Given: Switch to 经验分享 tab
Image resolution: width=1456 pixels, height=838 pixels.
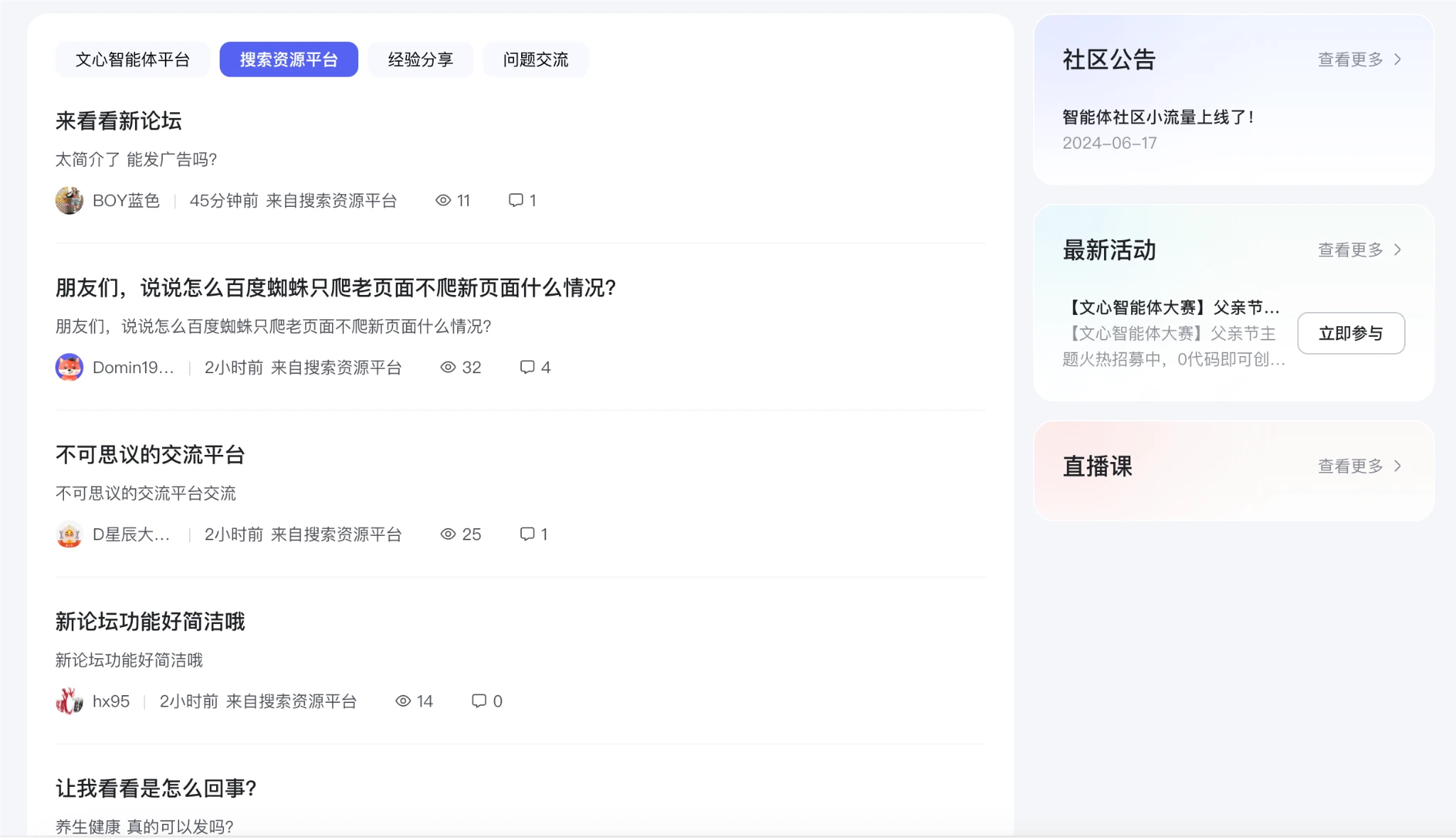Looking at the screenshot, I should pyautogui.click(x=420, y=60).
